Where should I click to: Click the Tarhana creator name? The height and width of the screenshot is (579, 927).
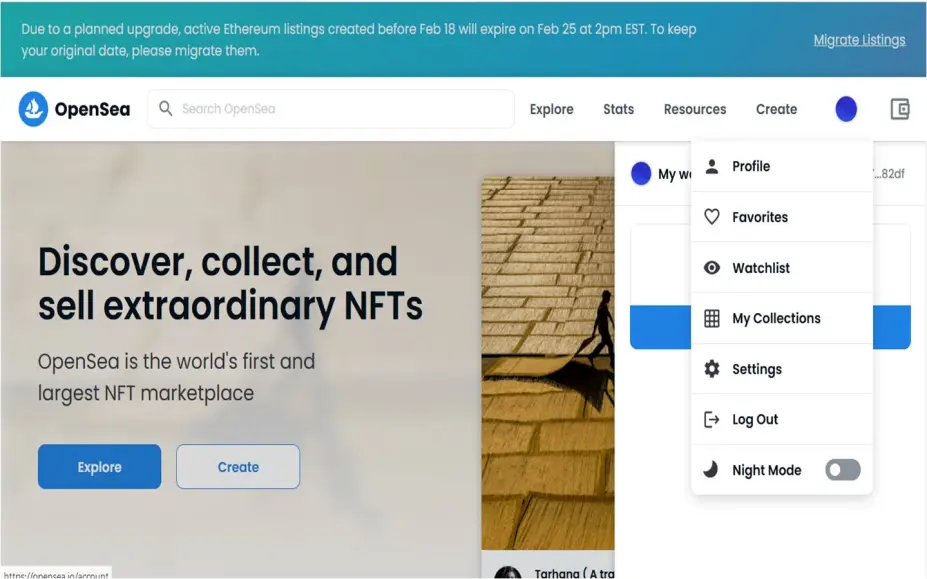point(574,573)
